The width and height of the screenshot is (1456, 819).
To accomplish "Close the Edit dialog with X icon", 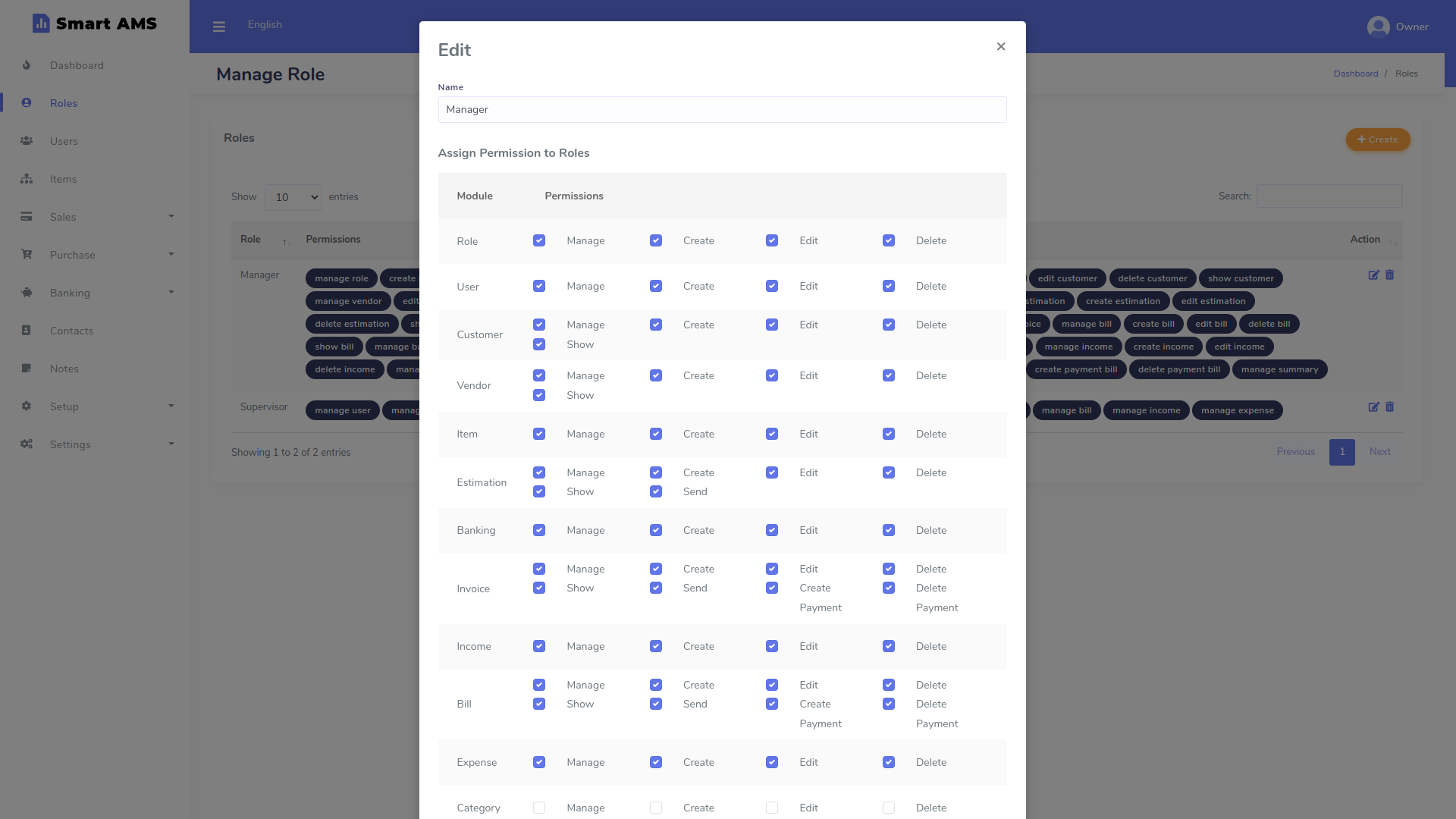I will [x=1001, y=47].
